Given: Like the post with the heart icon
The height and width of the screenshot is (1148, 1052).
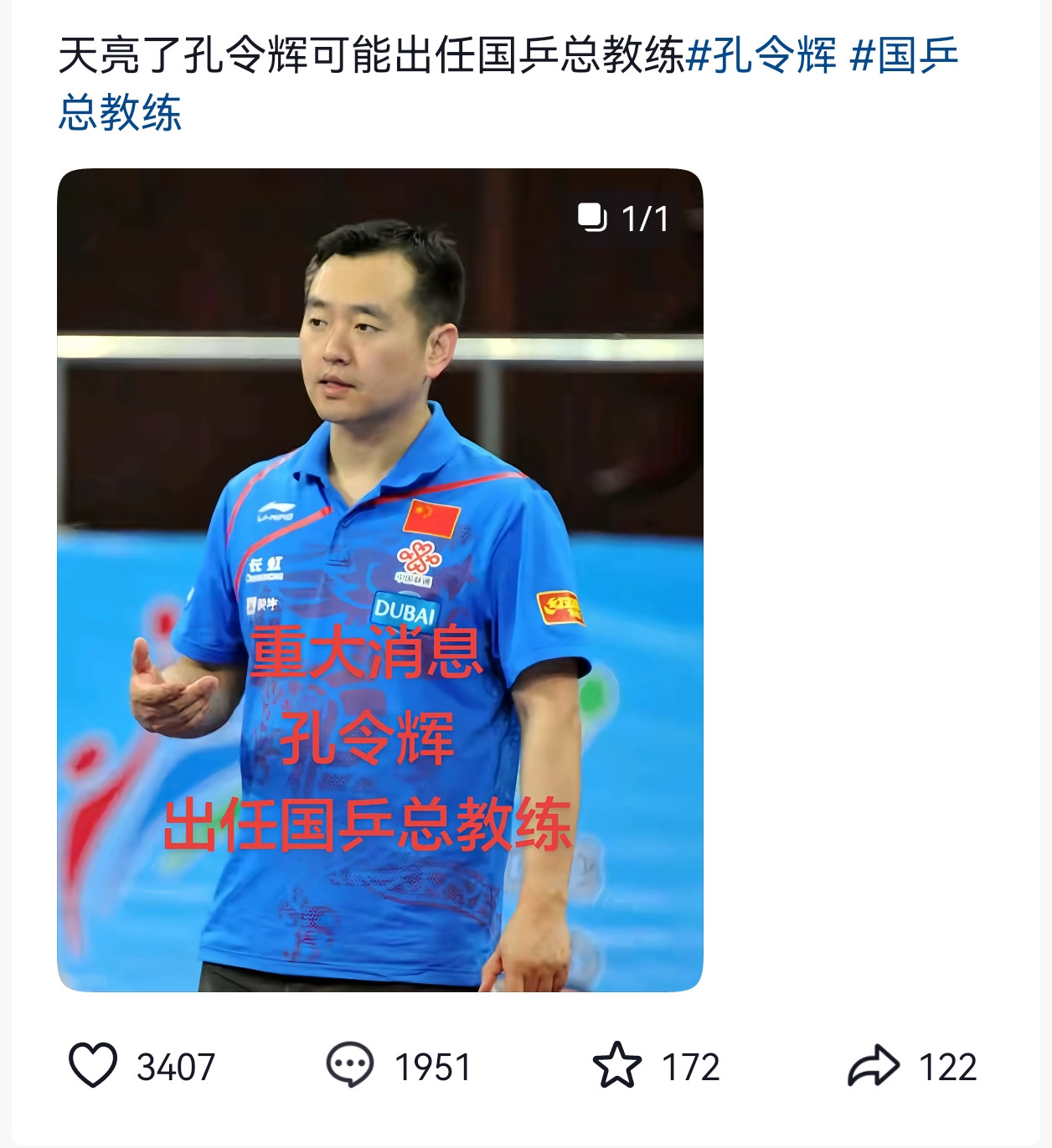Looking at the screenshot, I should click(x=92, y=1065).
